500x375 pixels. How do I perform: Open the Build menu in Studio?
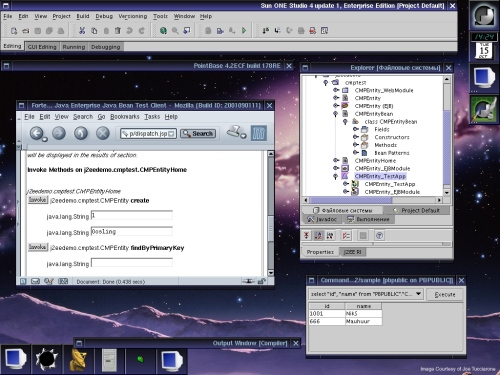(x=83, y=16)
